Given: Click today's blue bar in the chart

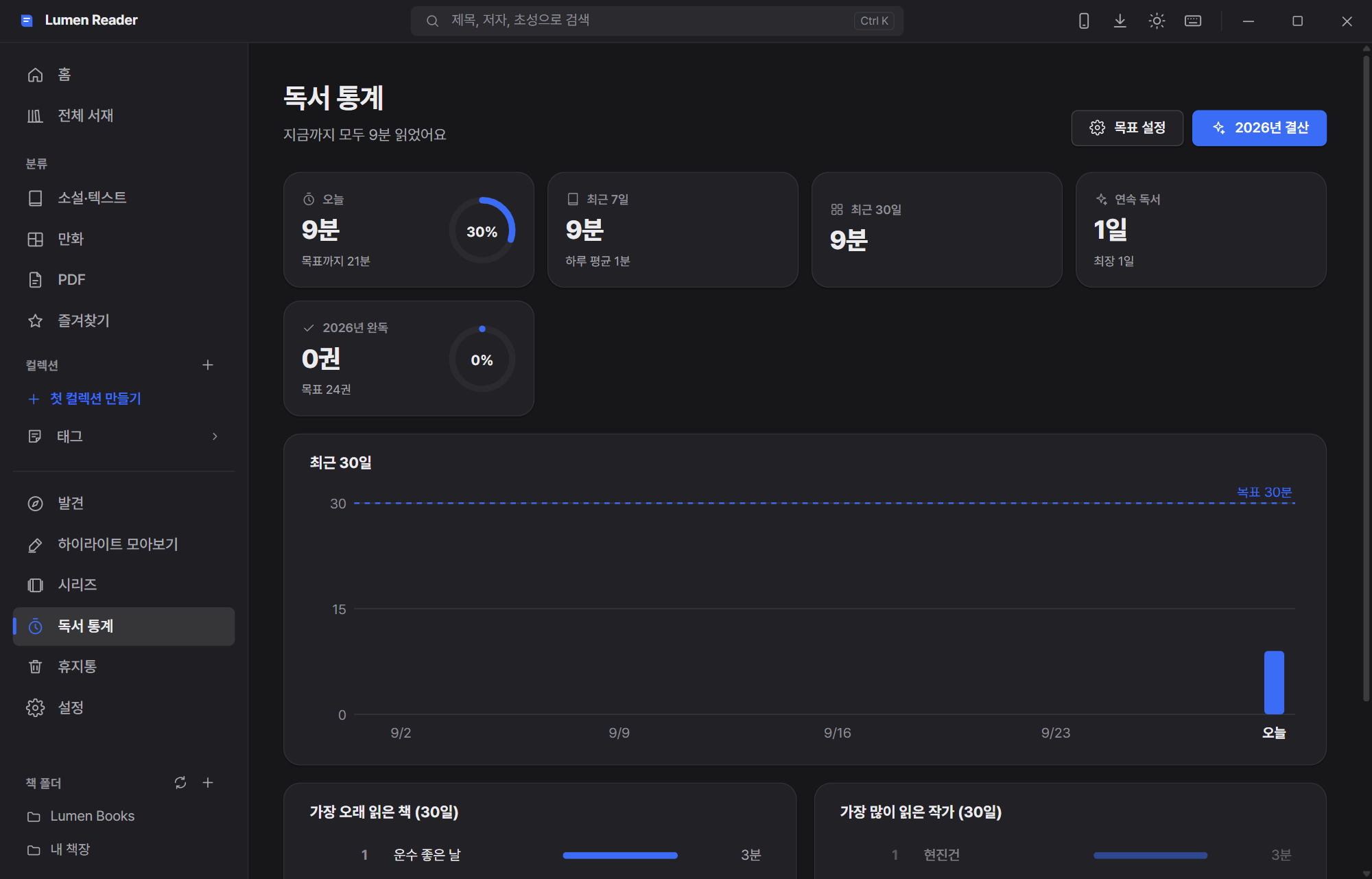Looking at the screenshot, I should coord(1274,683).
